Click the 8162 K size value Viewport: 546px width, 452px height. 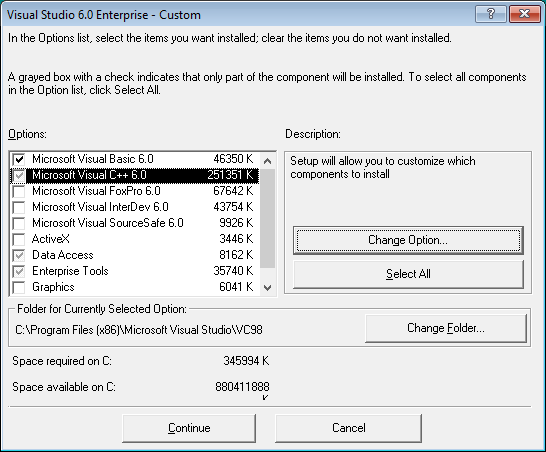point(236,255)
